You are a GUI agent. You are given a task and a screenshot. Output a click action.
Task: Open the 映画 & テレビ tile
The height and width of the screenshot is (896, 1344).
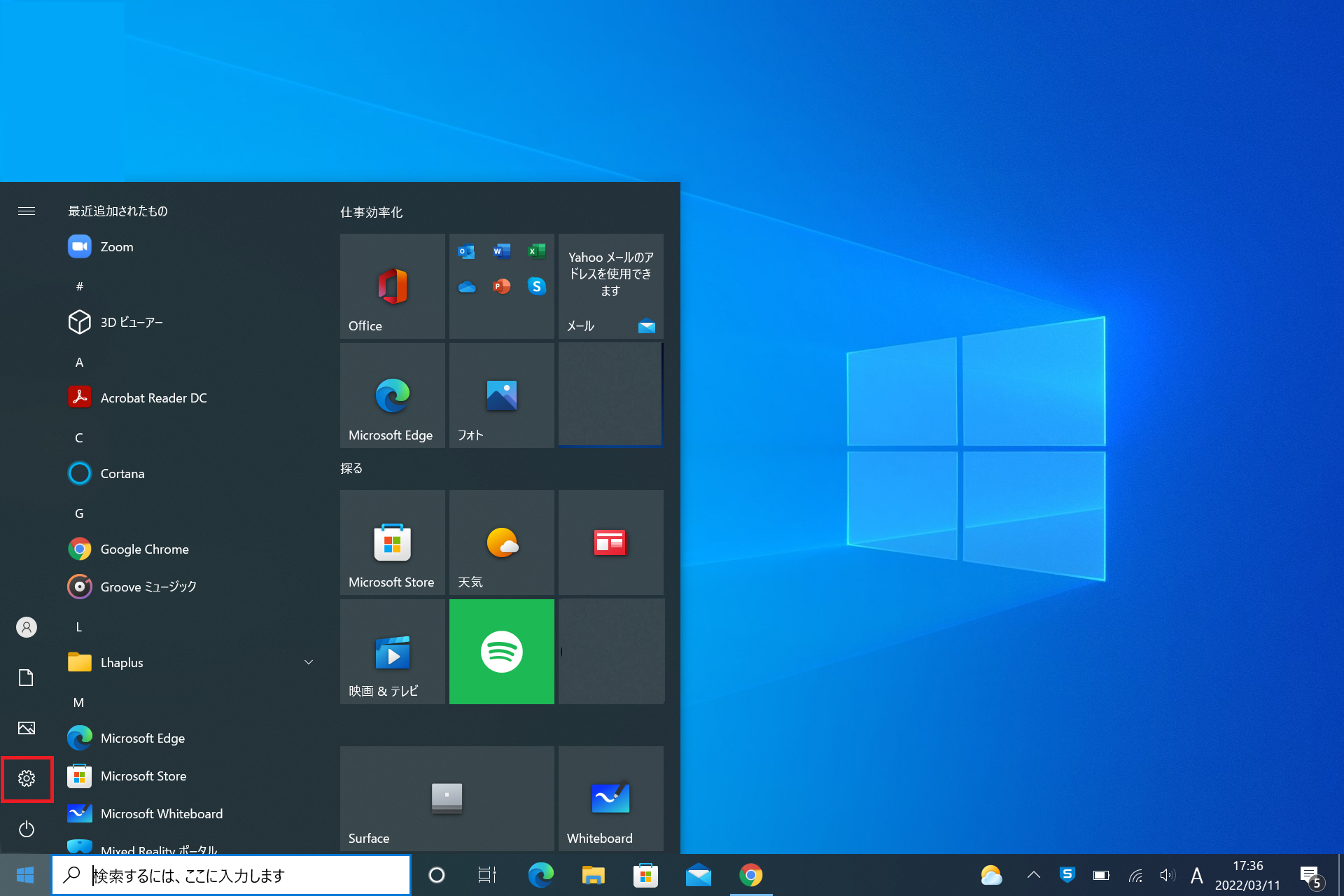[x=393, y=652]
